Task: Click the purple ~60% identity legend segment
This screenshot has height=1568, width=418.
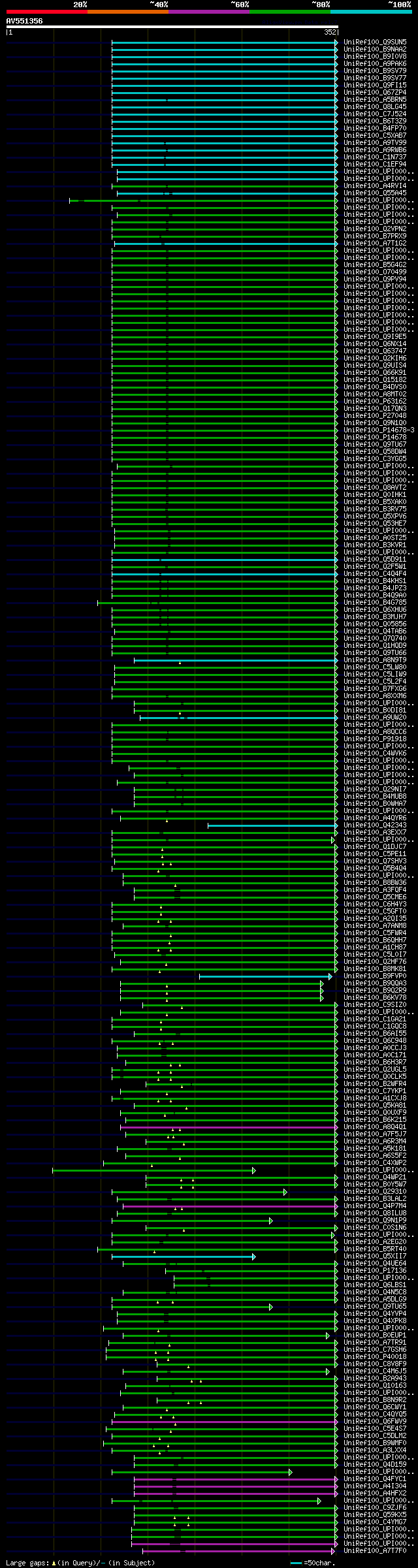Action: point(209,12)
